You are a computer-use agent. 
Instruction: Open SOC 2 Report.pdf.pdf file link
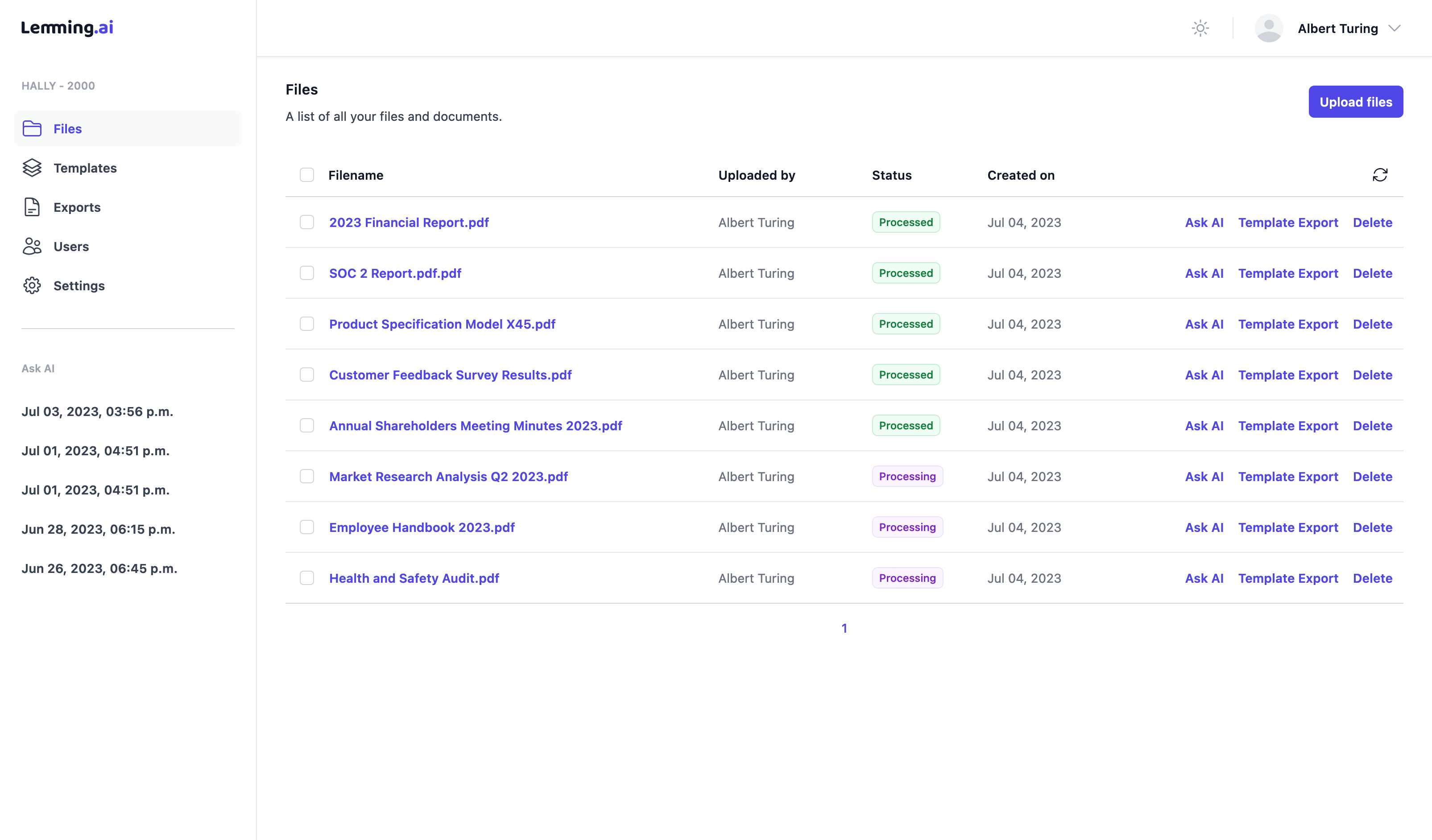tap(395, 273)
